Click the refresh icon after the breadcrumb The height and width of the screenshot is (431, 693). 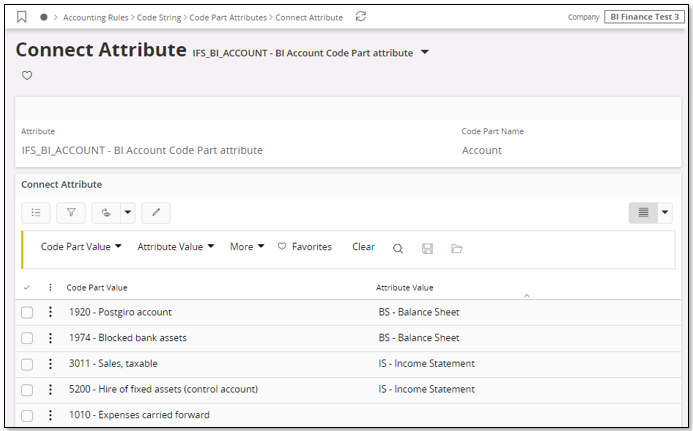(361, 17)
